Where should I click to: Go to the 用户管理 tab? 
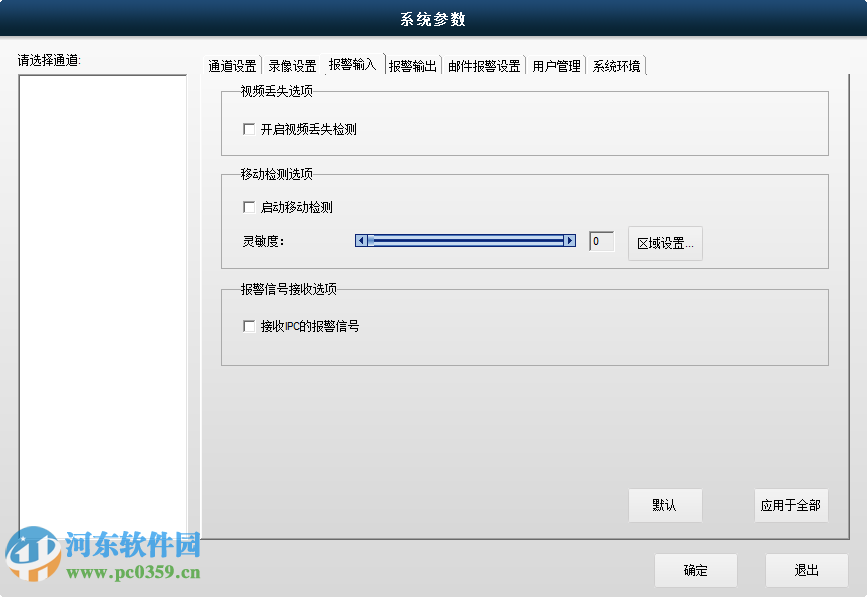[x=555, y=64]
